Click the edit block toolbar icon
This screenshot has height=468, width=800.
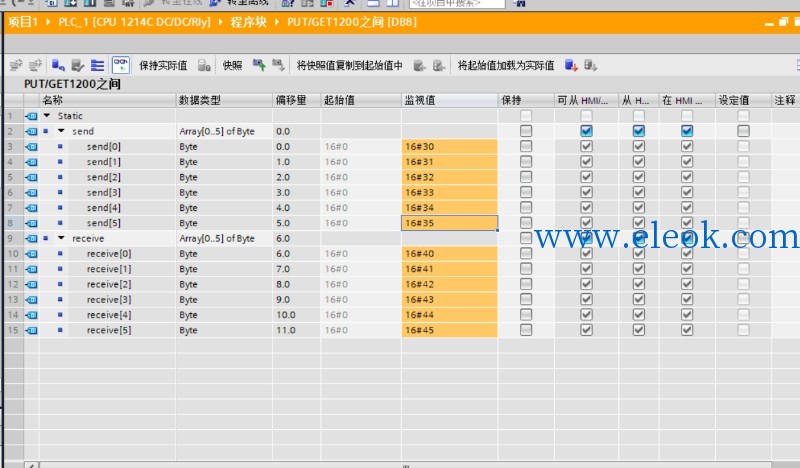tap(78, 65)
